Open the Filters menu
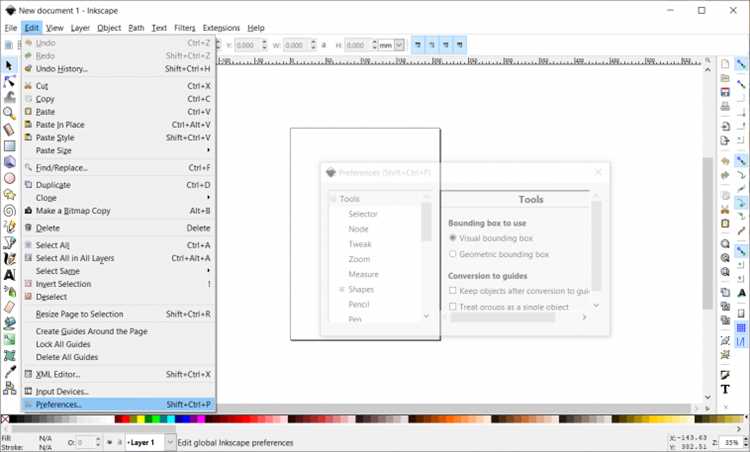Screen dimensions: 750x452 [x=185, y=28]
